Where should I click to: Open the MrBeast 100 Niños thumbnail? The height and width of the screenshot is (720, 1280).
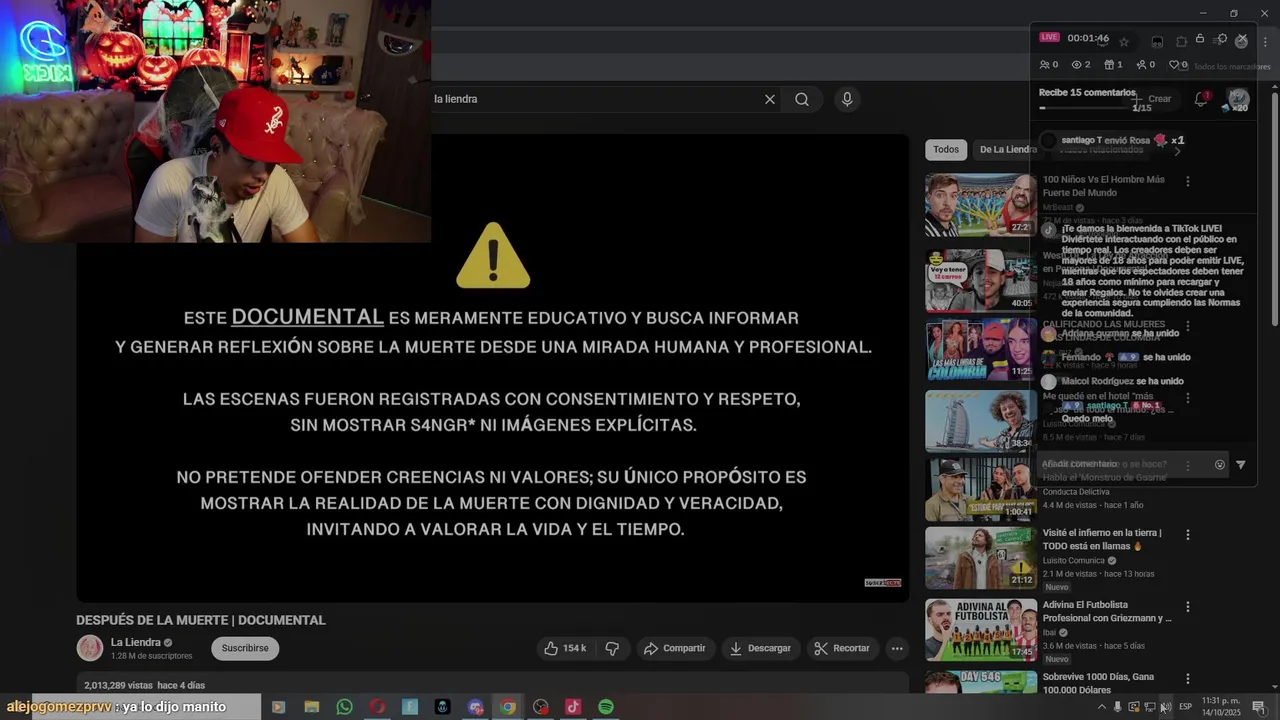981,205
